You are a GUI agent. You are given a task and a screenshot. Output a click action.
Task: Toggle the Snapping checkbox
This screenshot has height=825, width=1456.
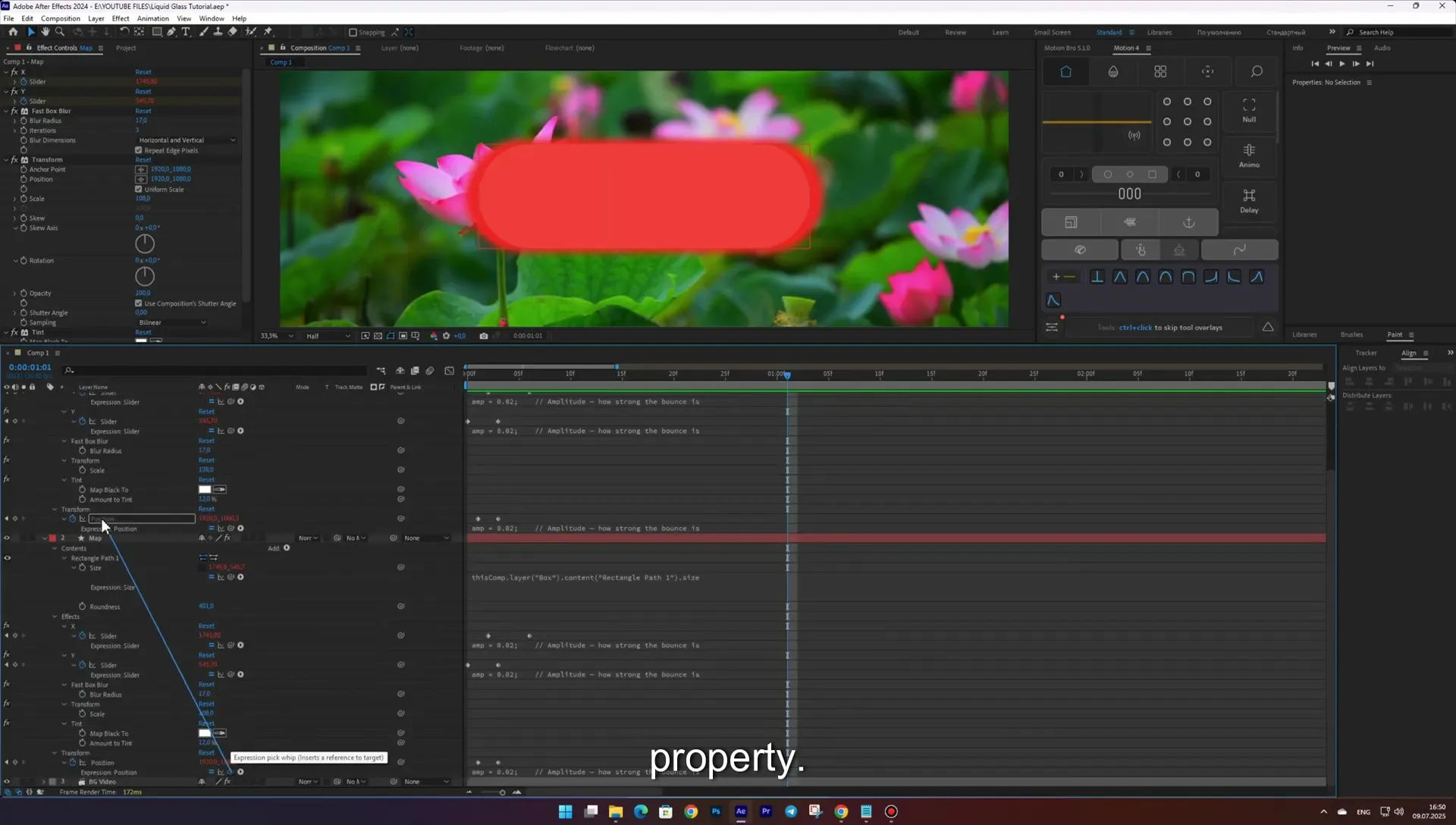[353, 33]
